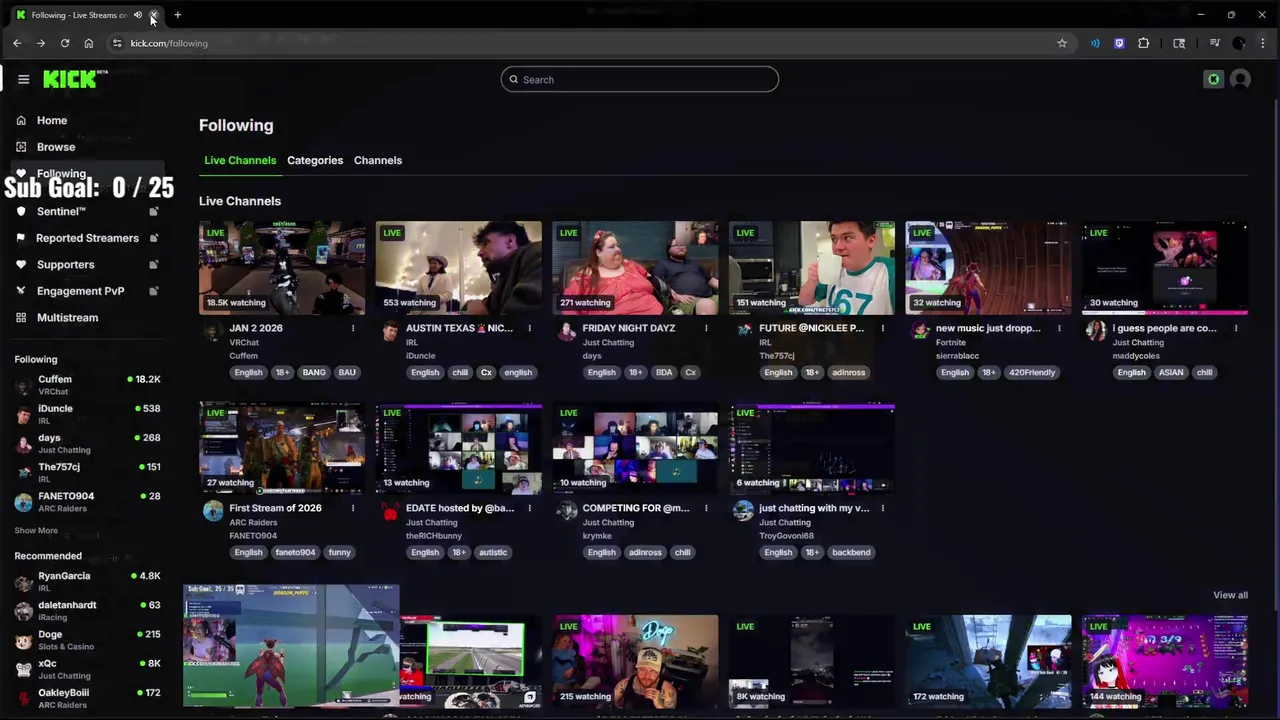
Task: Switch to the Categories tab
Action: pyautogui.click(x=315, y=160)
